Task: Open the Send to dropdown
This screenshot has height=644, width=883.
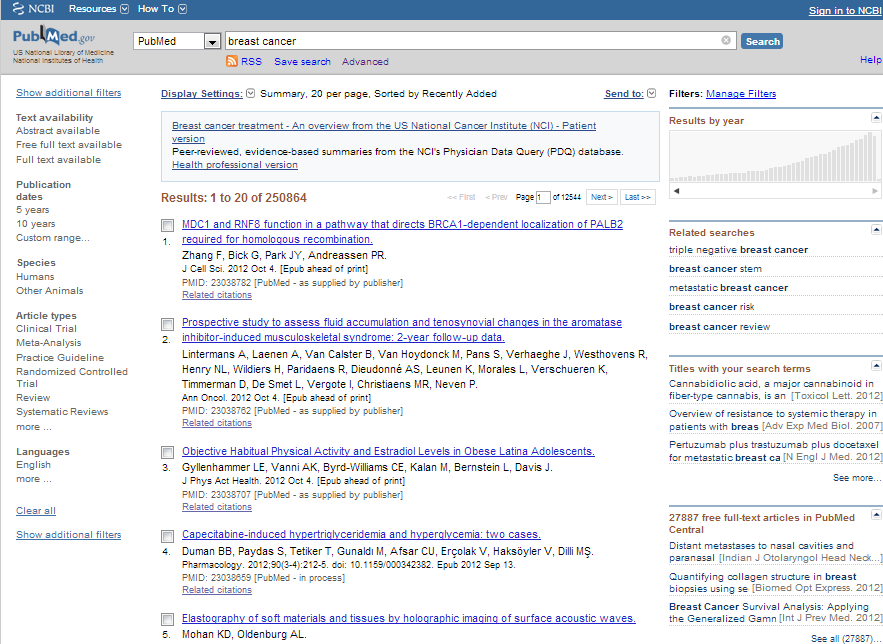Action: 630,93
